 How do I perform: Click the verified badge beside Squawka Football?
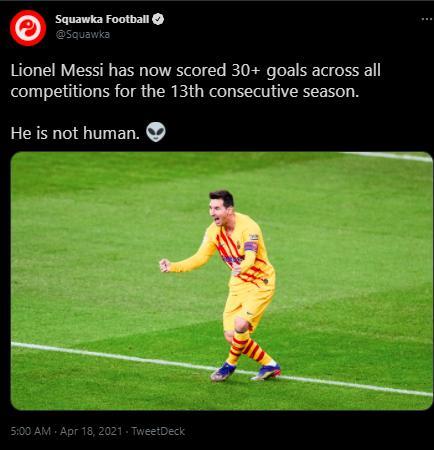[x=158, y=19]
